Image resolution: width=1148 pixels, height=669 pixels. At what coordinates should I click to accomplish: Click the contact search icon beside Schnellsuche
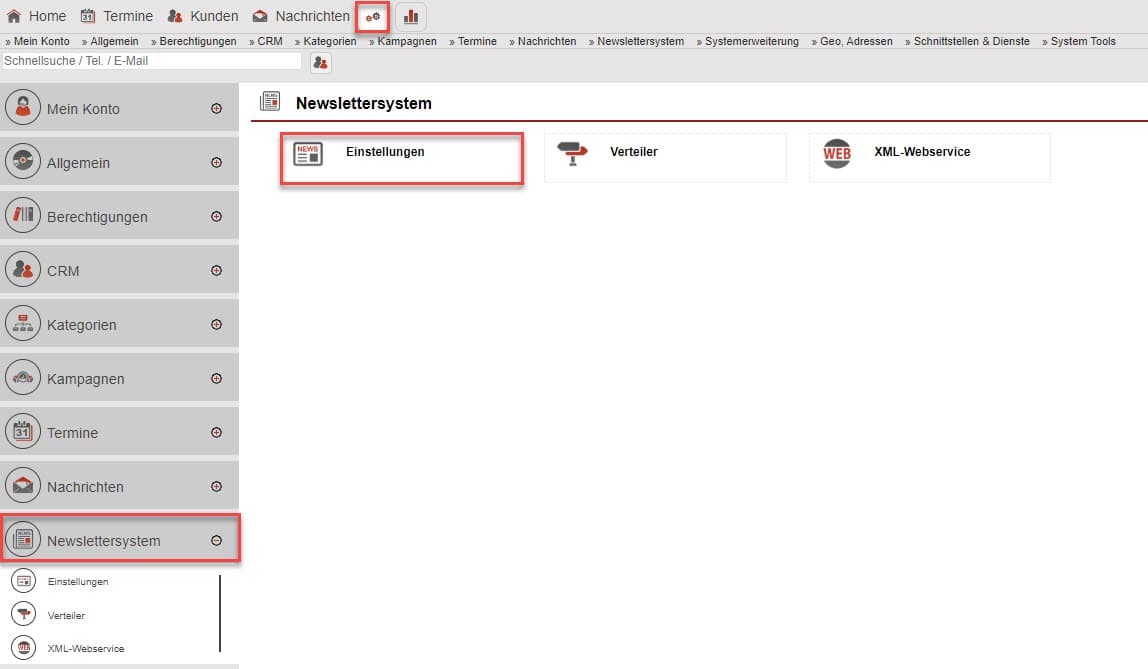(320, 62)
